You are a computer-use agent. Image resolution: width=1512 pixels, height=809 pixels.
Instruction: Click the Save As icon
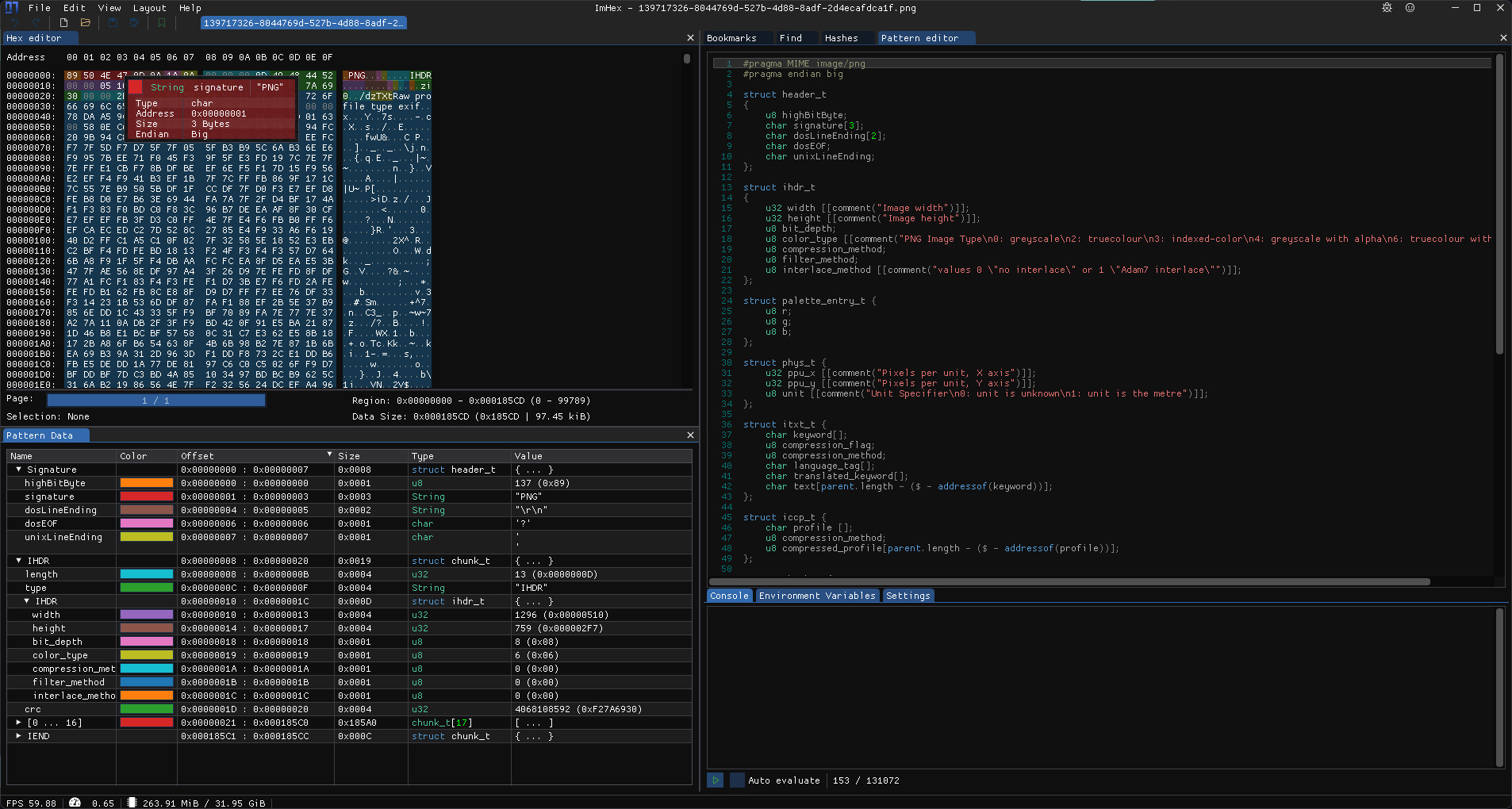tap(135, 23)
